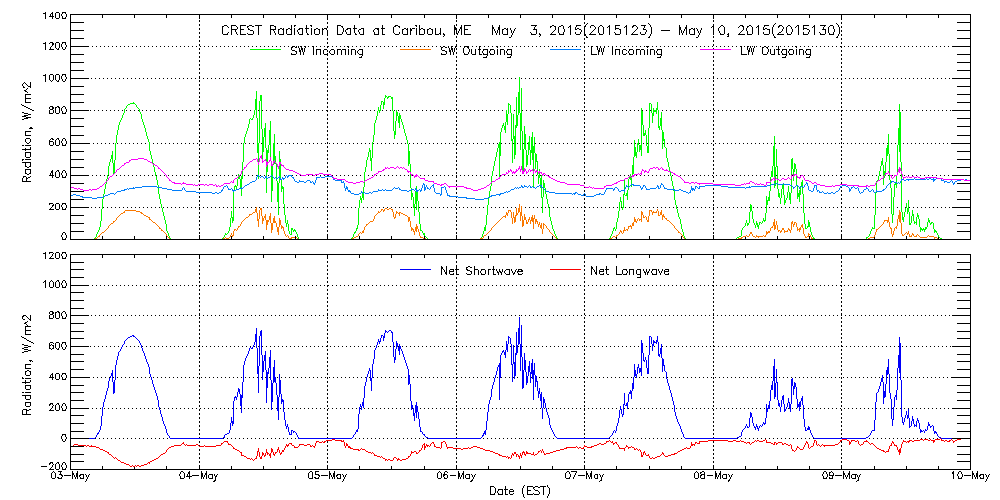Click the red Net Longwave legend line
The image size is (1000, 500).
pyautogui.click(x=567, y=269)
